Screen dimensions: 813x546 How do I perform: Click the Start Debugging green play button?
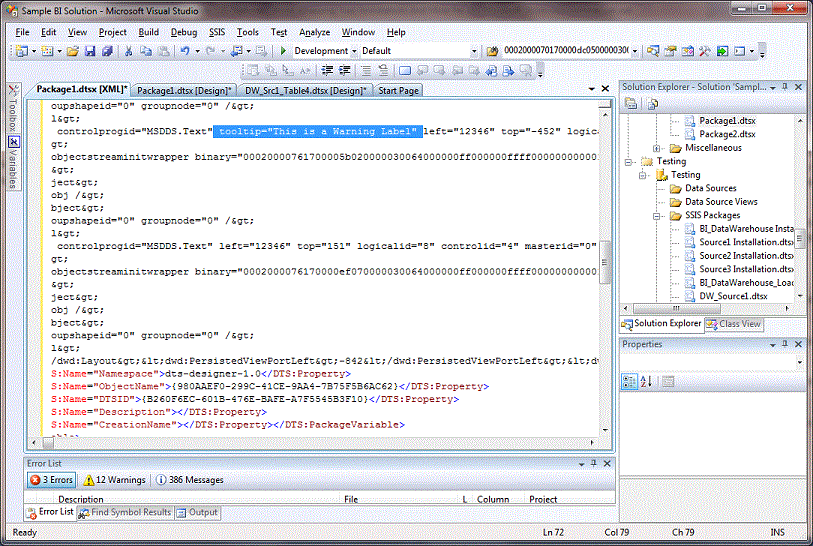[x=283, y=51]
